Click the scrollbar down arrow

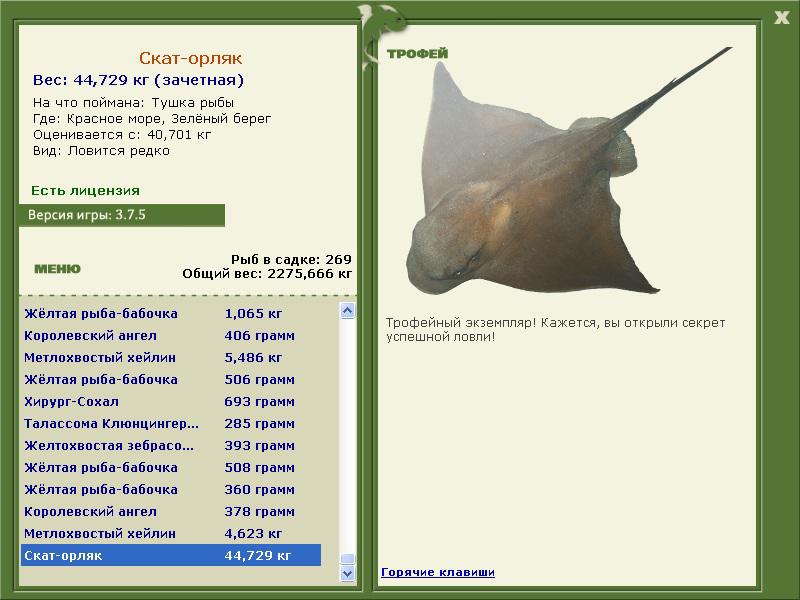(347, 573)
